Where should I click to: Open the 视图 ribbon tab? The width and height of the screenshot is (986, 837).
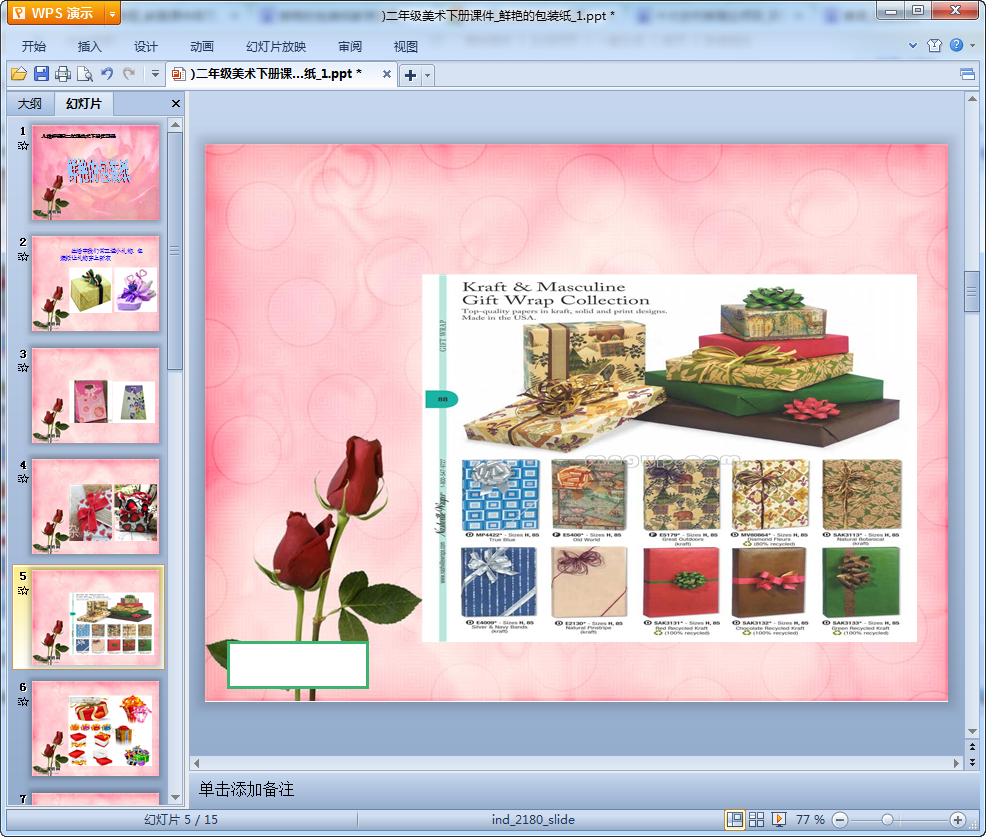(406, 47)
